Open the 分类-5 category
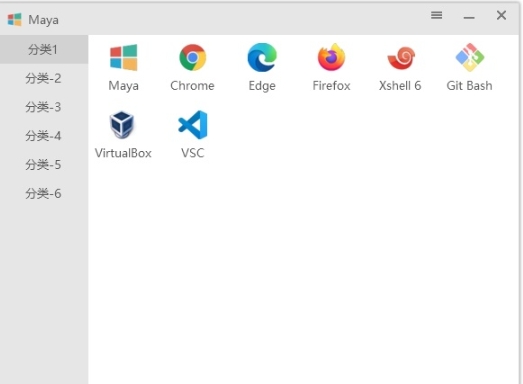 click(x=44, y=164)
